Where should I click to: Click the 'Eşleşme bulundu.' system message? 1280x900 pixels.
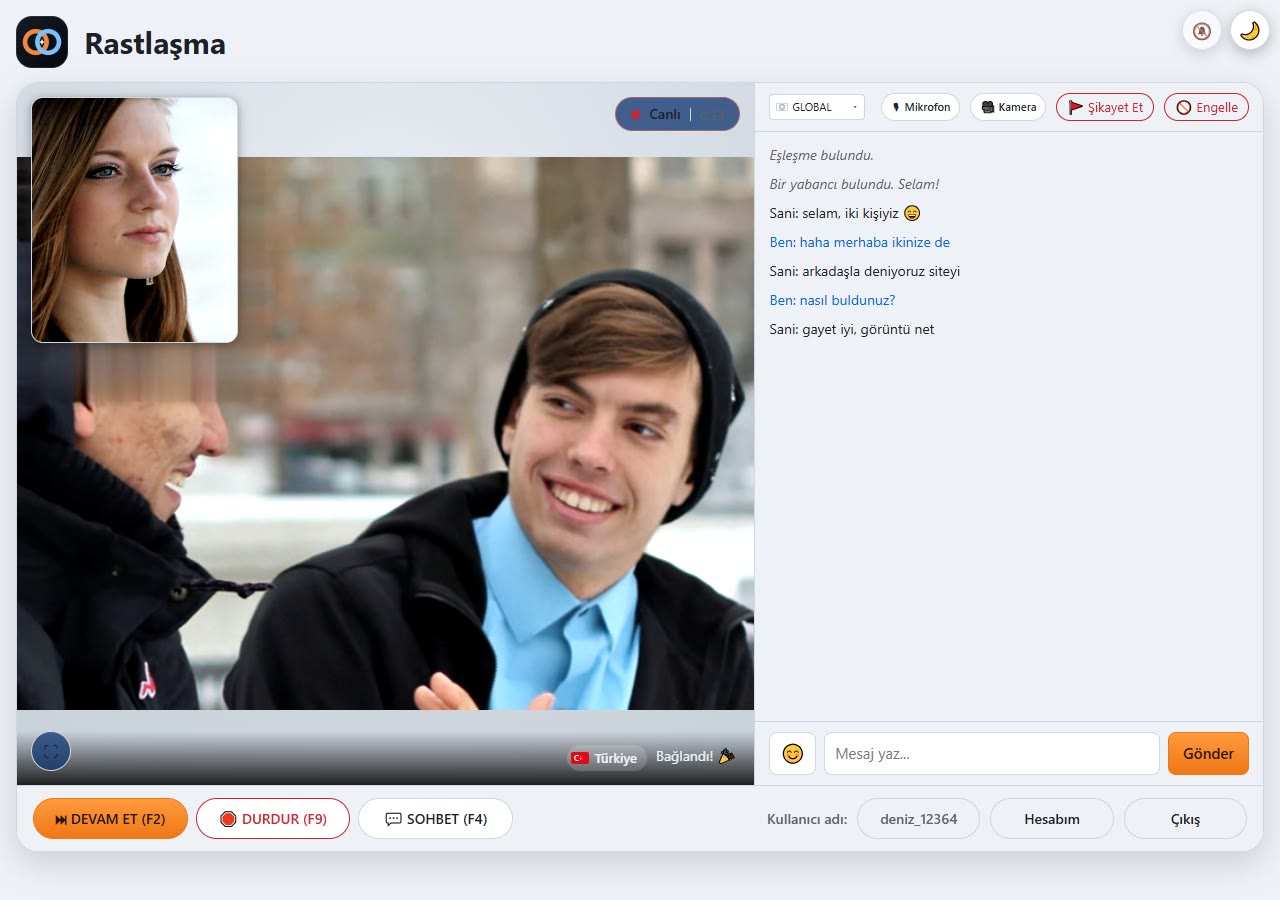822,155
